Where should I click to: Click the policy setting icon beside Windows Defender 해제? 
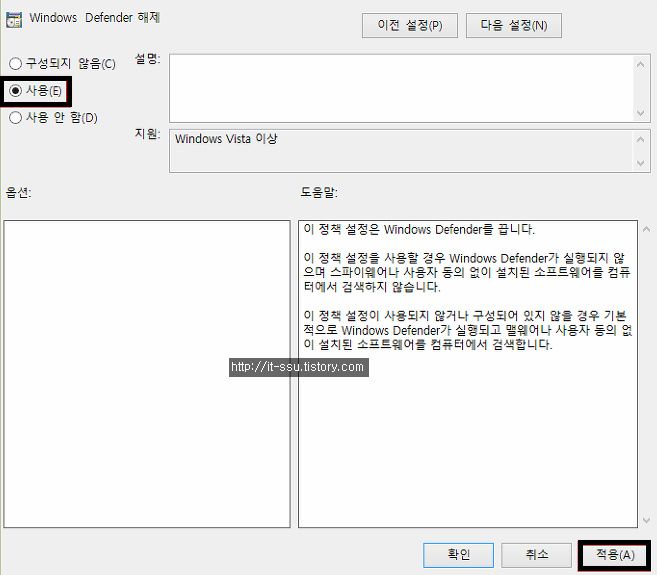[14, 20]
